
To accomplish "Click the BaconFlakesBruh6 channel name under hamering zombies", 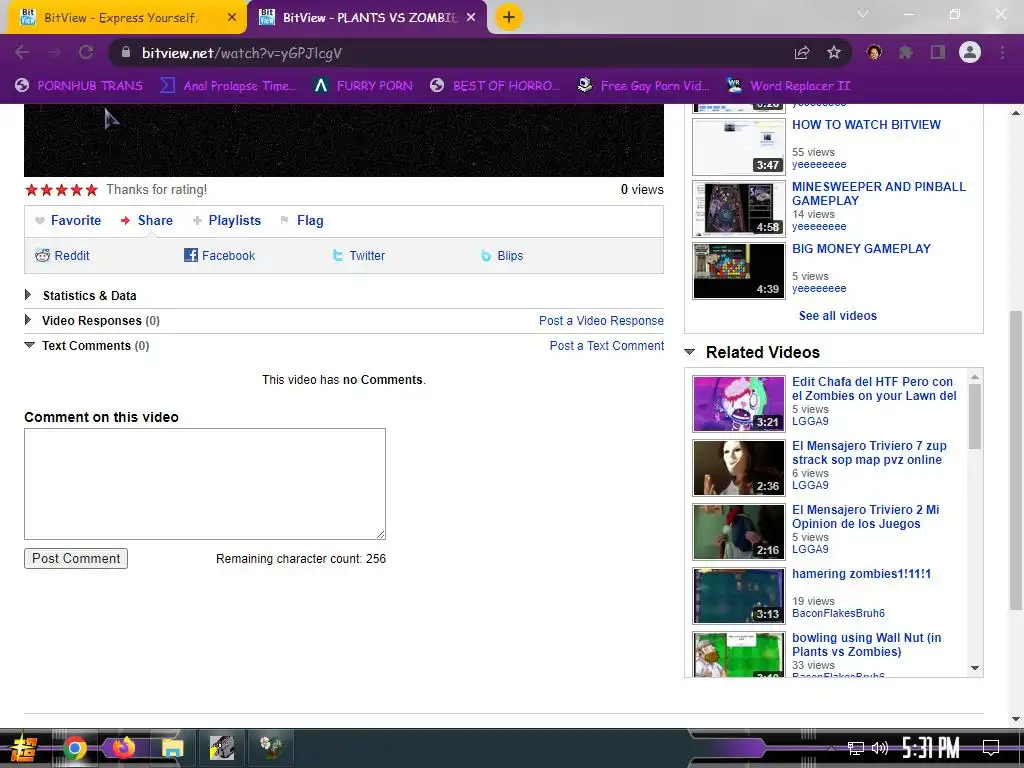I will tap(838, 613).
